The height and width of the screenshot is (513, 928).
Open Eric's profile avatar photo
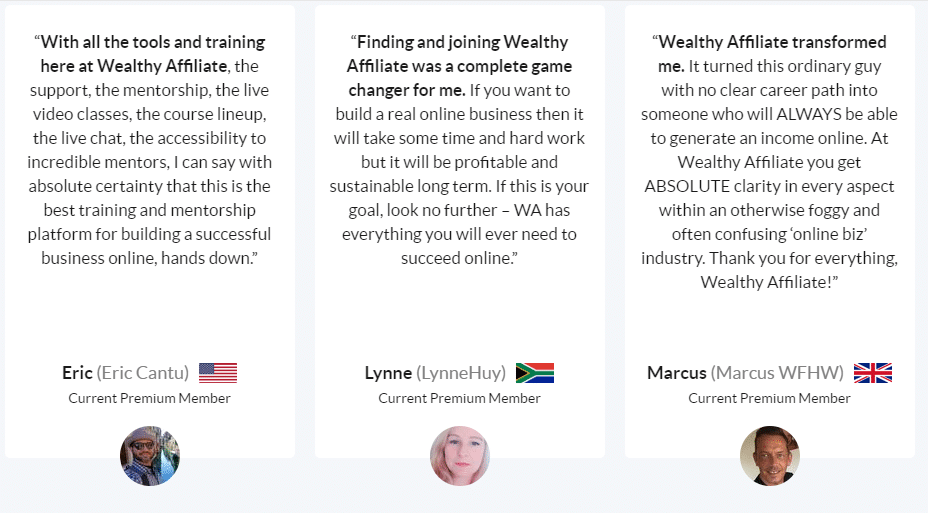pyautogui.click(x=150, y=456)
